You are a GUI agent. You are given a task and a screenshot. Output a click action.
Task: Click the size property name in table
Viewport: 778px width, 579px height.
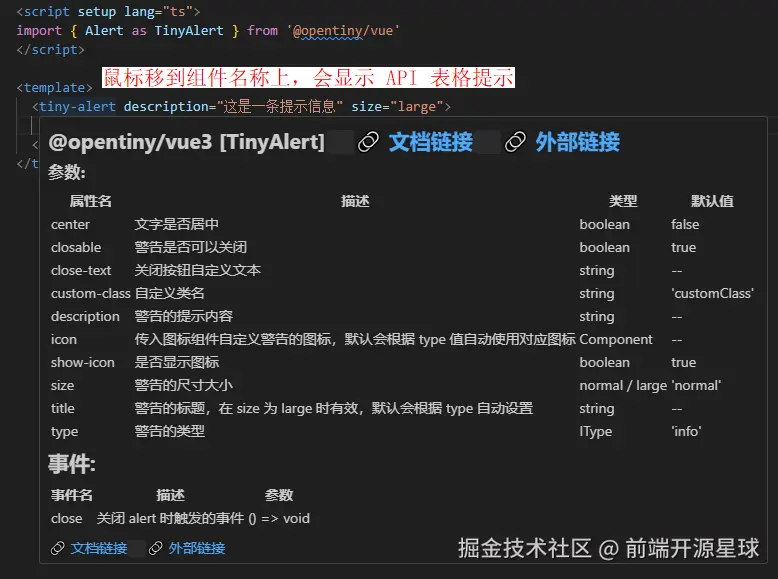(62, 386)
